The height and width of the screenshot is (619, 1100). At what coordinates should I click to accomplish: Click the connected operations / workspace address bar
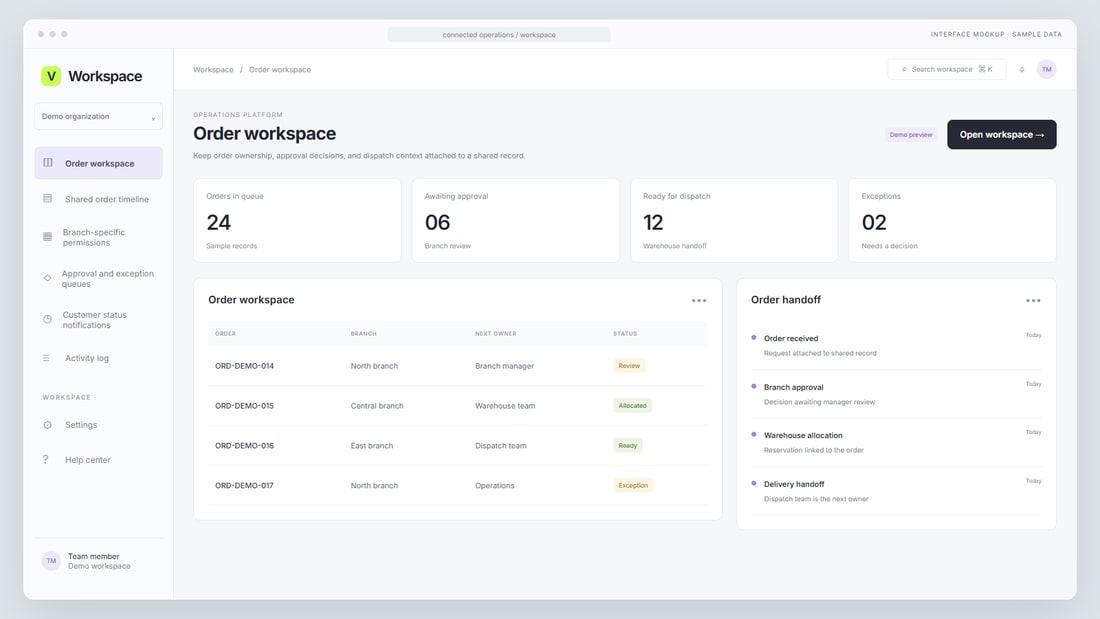coord(499,34)
